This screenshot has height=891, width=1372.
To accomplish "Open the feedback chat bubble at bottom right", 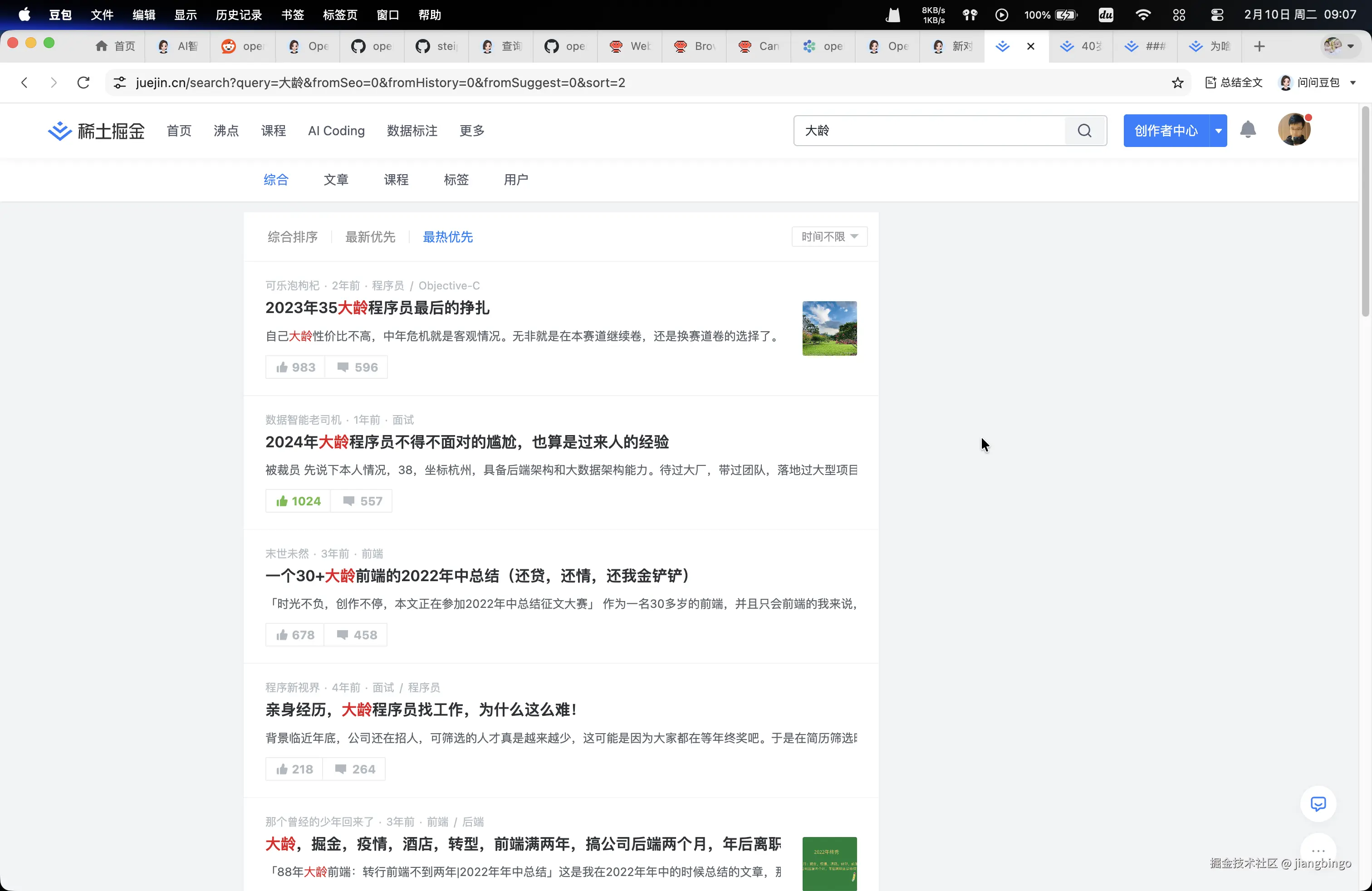I will point(1318,804).
